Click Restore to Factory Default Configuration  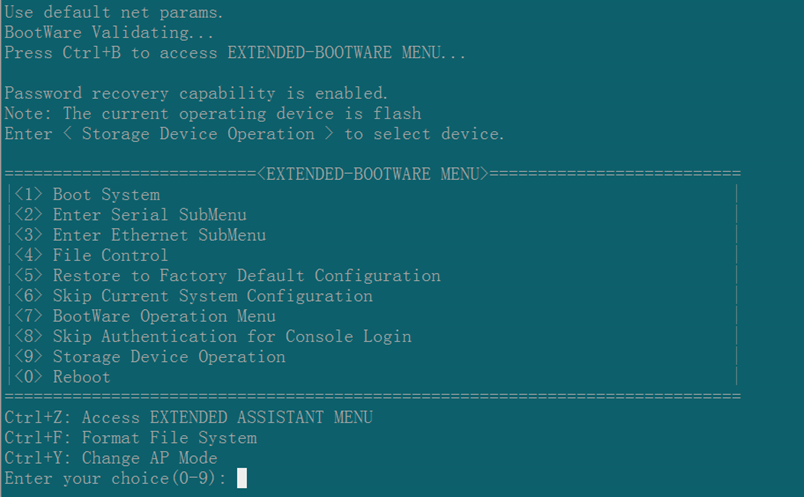coord(227,275)
